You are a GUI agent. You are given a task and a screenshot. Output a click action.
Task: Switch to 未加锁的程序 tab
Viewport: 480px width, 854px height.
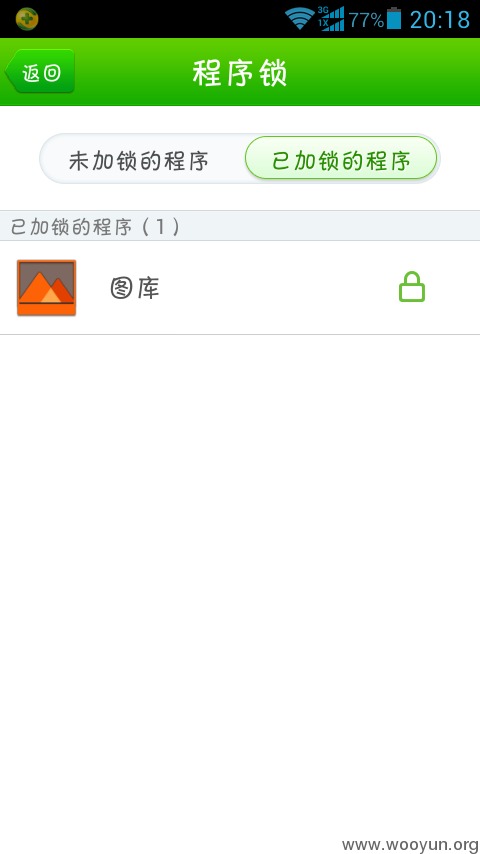click(138, 162)
